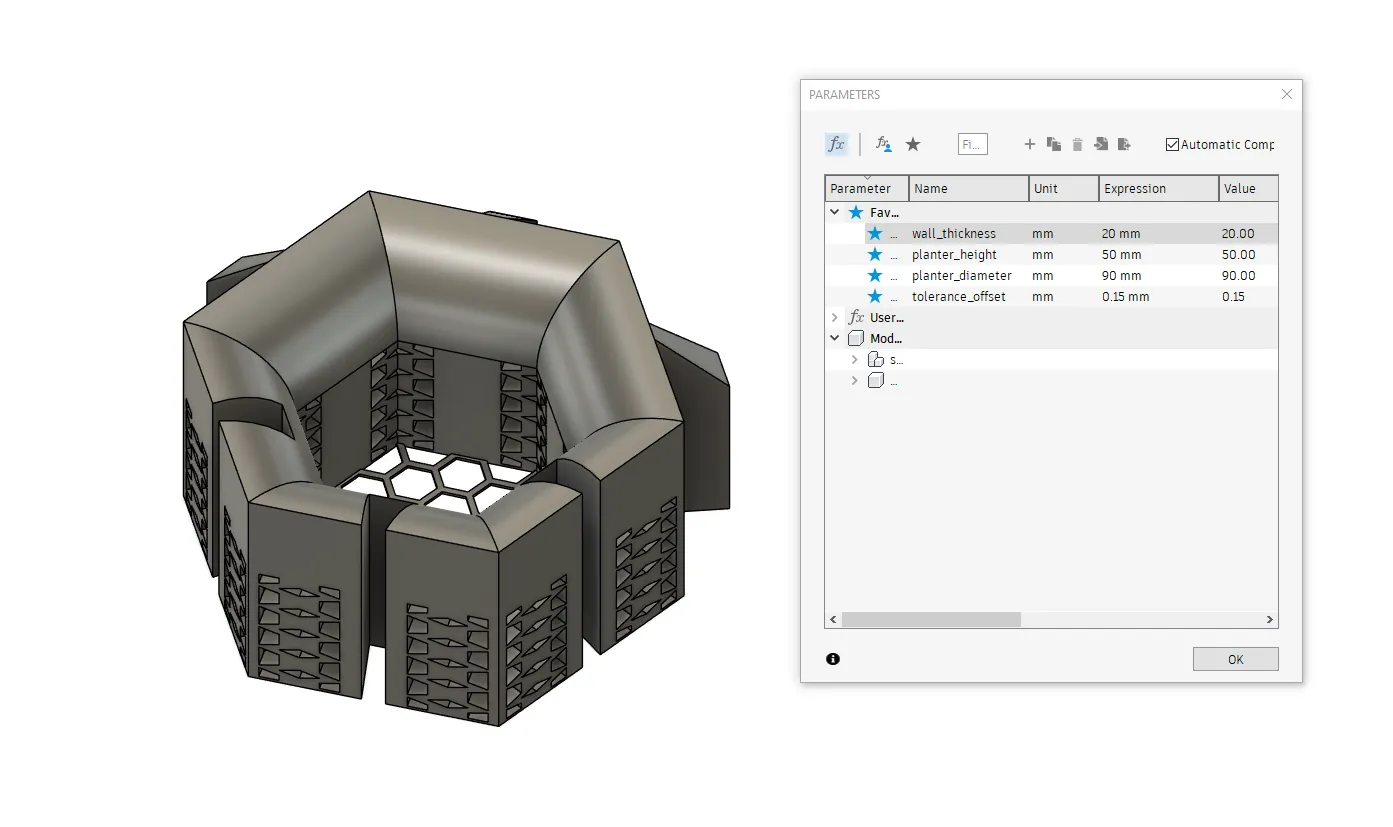Viewport: 1393px width, 827px height.
Task: Expand the User Parameters group
Action: point(835,317)
